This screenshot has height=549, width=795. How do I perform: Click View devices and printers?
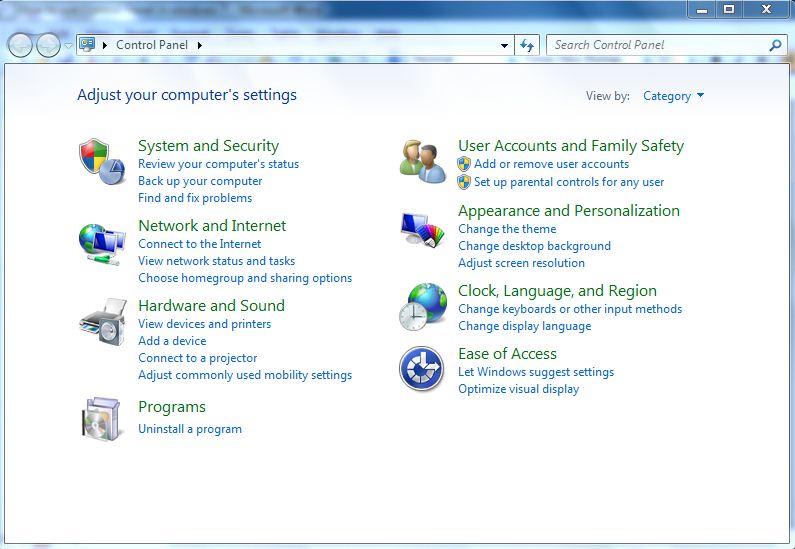click(x=204, y=324)
